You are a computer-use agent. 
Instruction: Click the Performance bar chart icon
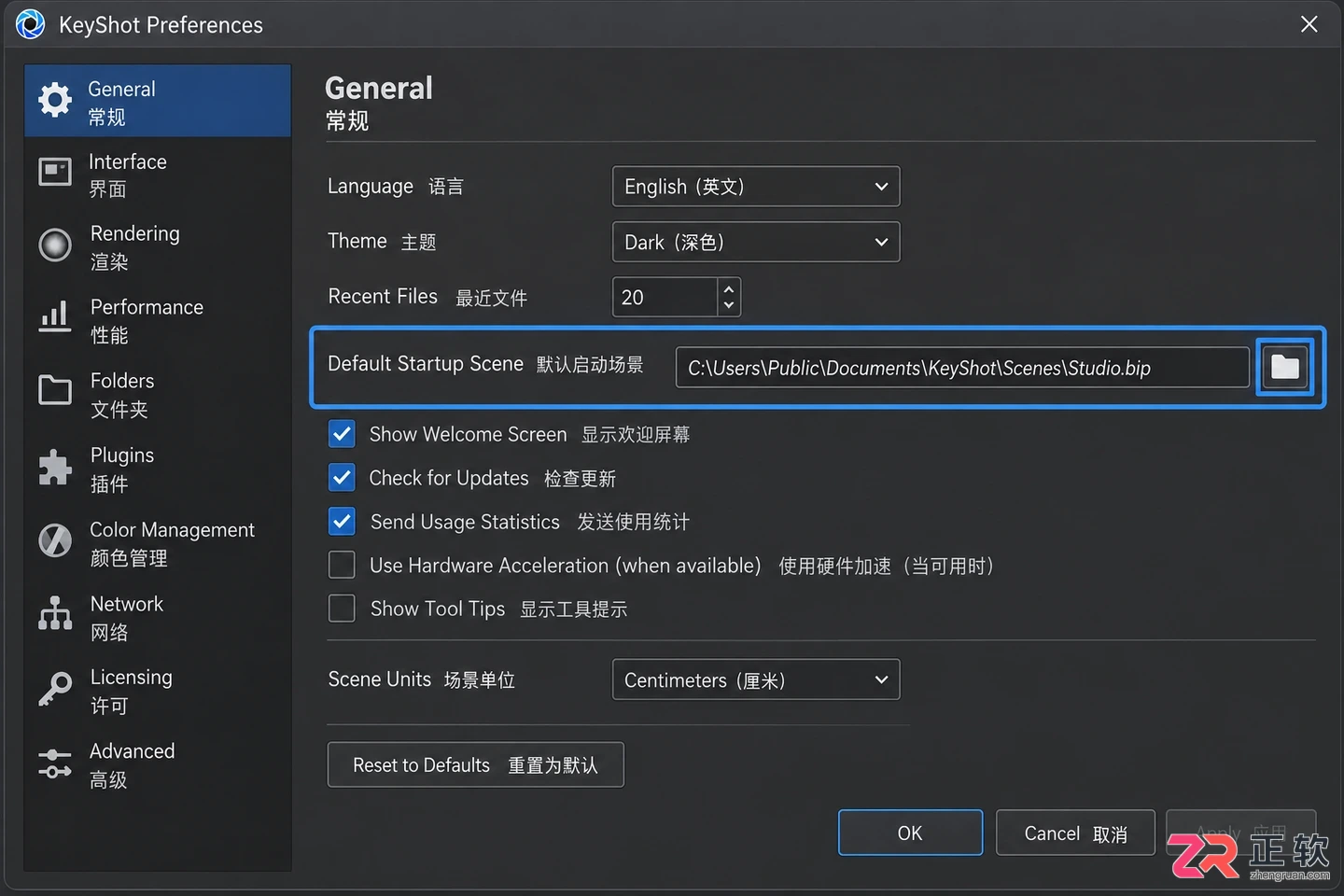coord(55,317)
